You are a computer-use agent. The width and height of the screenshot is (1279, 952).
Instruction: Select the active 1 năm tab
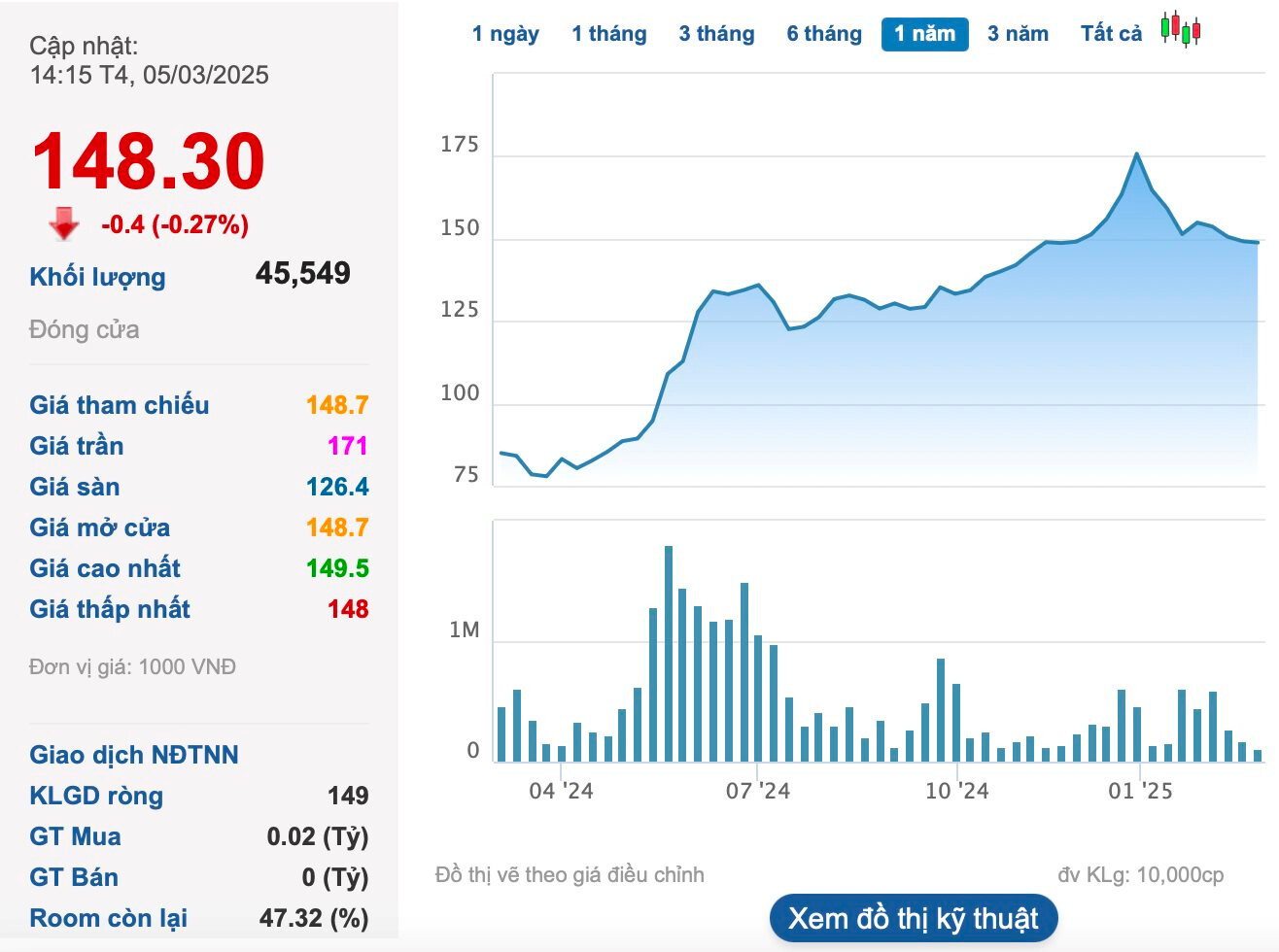[x=924, y=34]
